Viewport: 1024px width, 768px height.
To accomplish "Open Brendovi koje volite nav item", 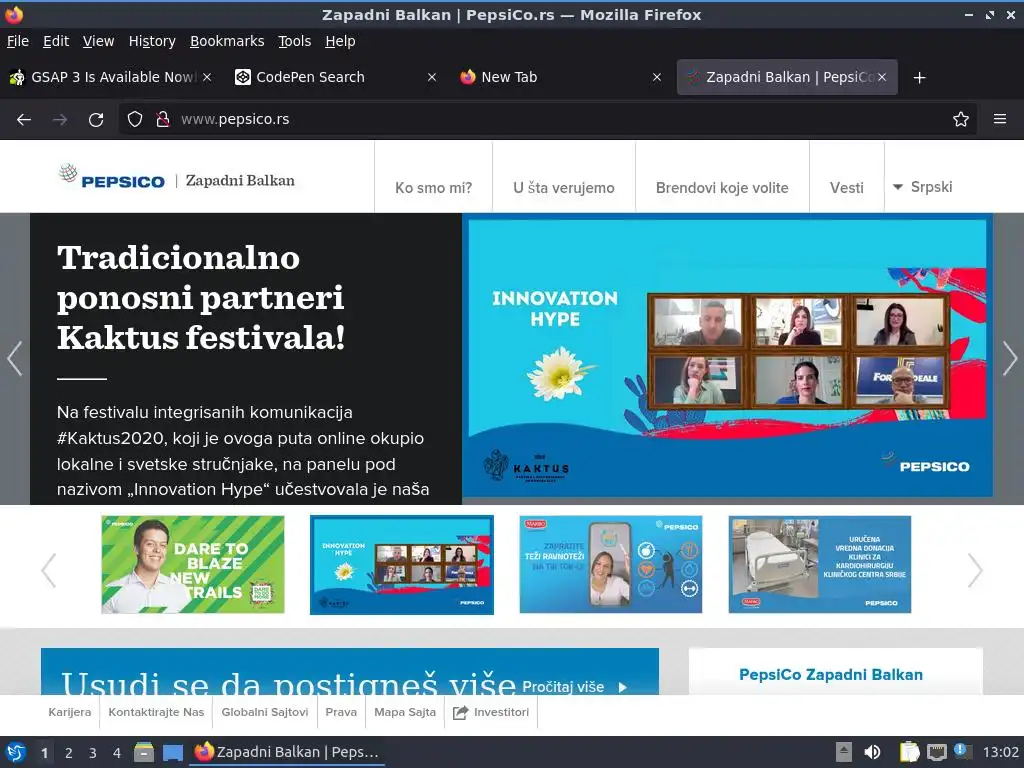I will click(722, 187).
